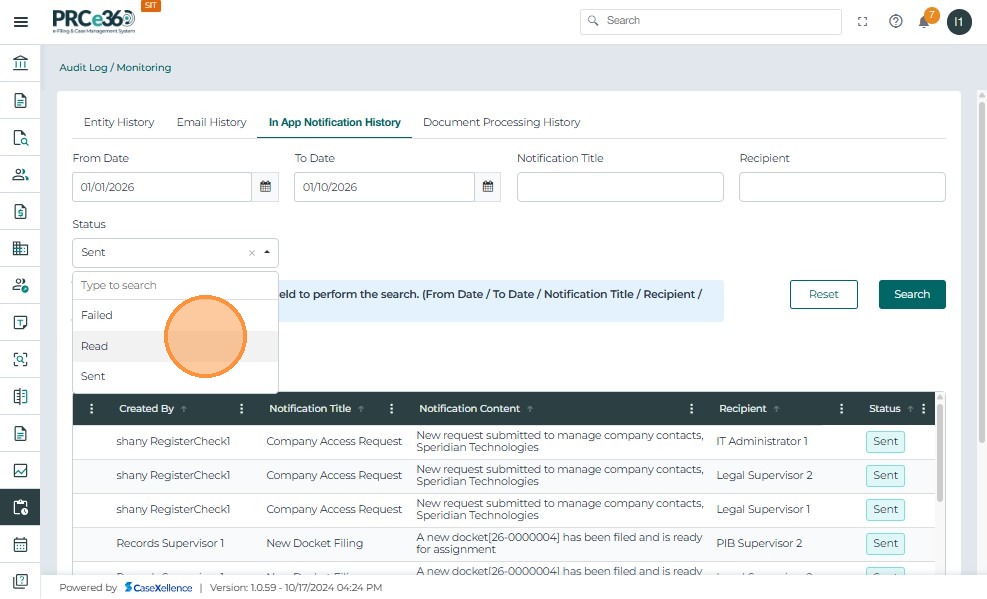Open the notifications bell icon
Viewport: 987px width, 599px height.
click(x=924, y=22)
